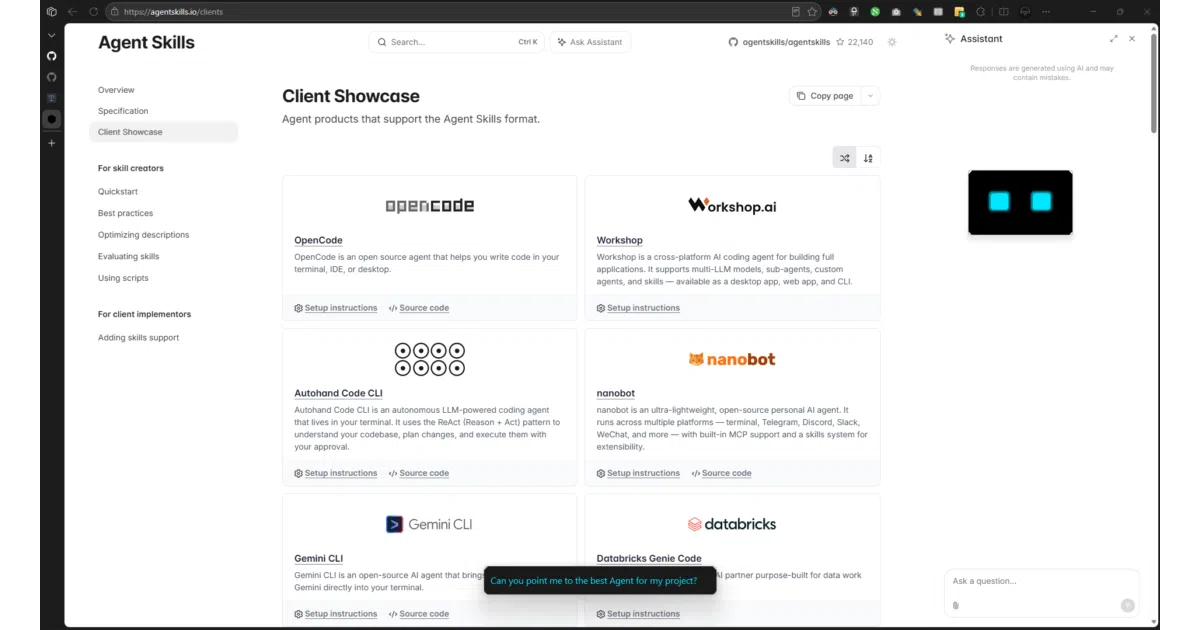The image size is (1200, 630).
Task: Close the Assistant panel
Action: (x=1132, y=39)
